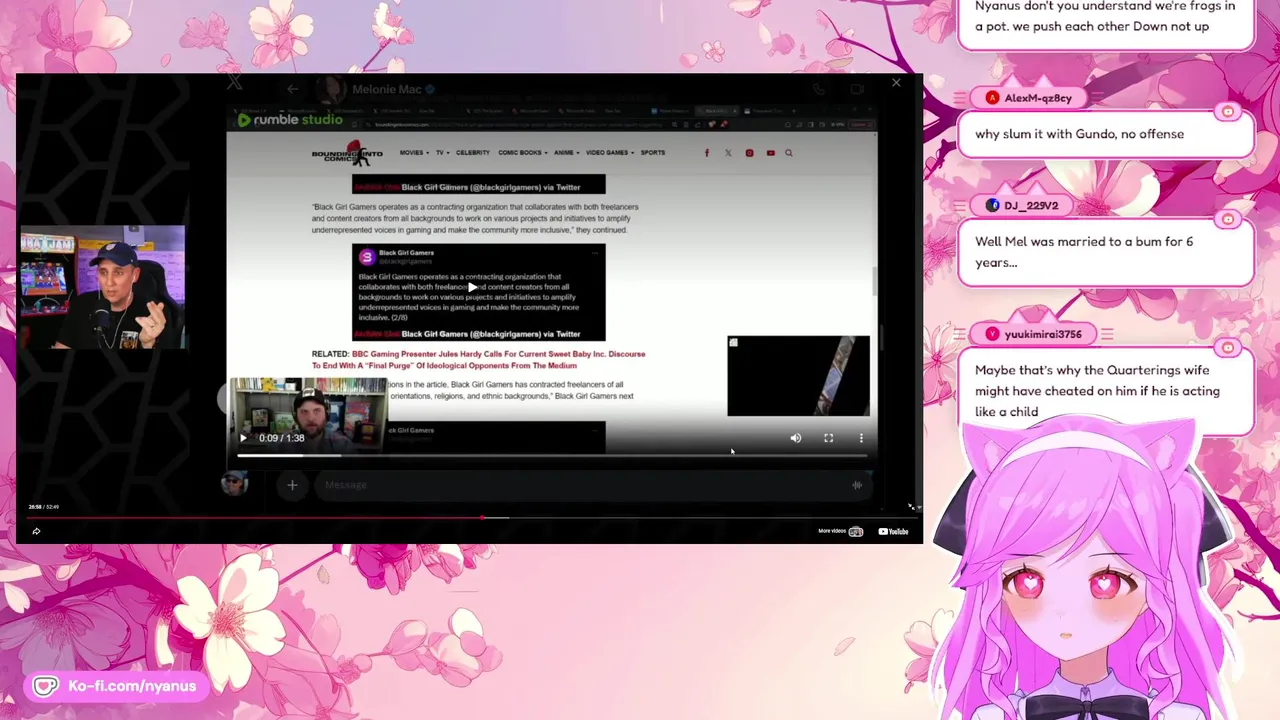Click the YouTube icon in the site header
Viewport: 1280px width, 720px height.
tap(770, 153)
